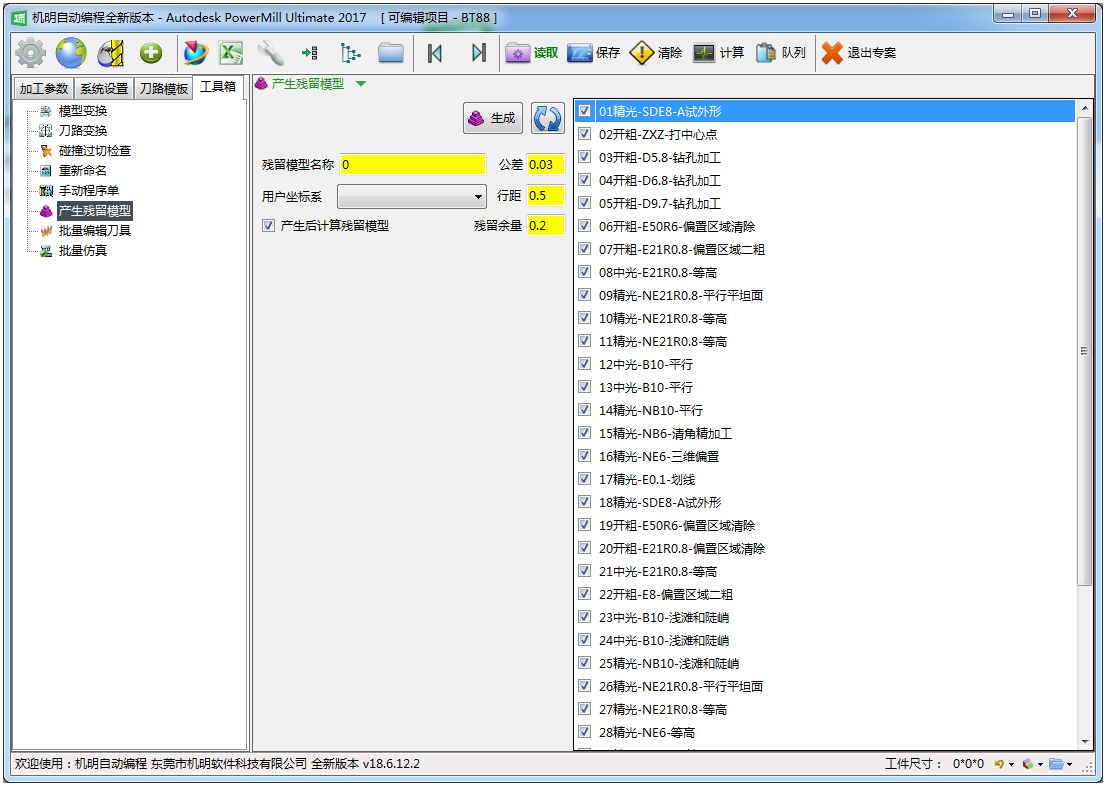
Task: Toggle 15精光-NB6-清角精加工 checkbox
Action: pyautogui.click(x=584, y=433)
